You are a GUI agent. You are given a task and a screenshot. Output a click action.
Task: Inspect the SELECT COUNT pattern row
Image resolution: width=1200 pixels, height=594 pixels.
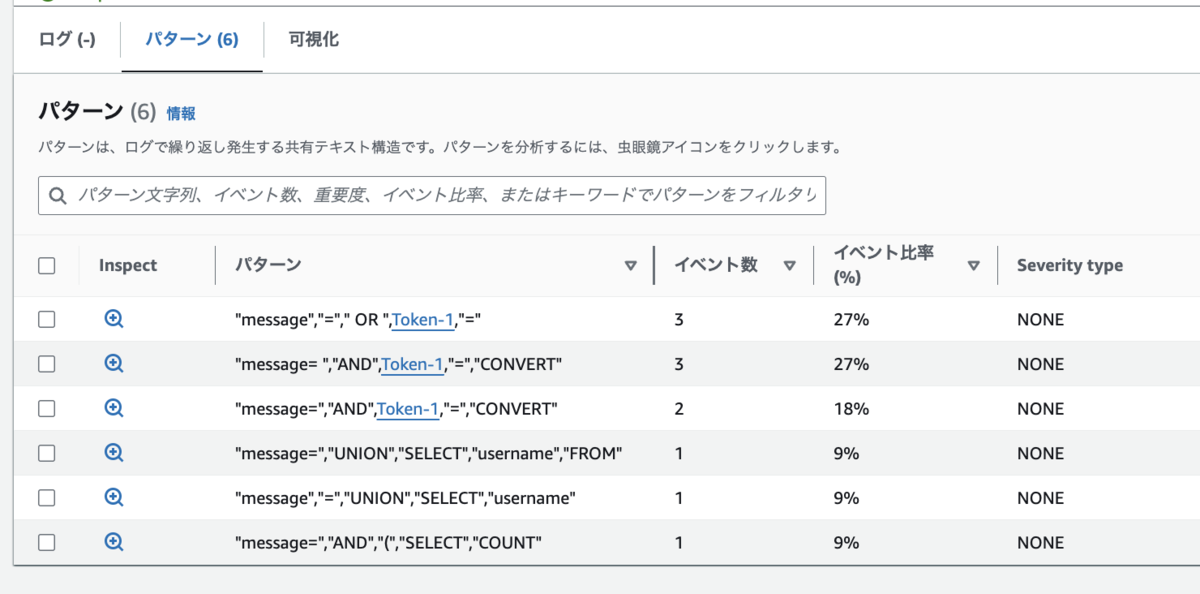(114, 542)
